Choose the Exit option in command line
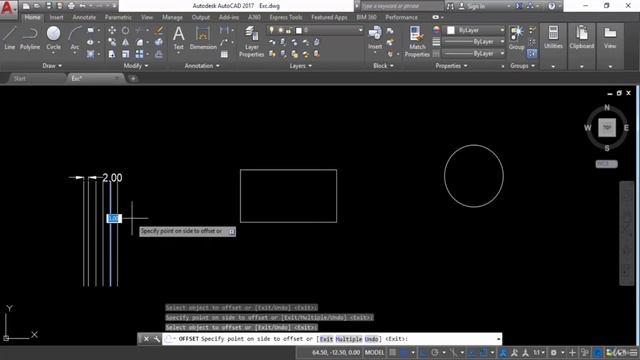Viewport: 640px width, 360px height. coord(326,339)
